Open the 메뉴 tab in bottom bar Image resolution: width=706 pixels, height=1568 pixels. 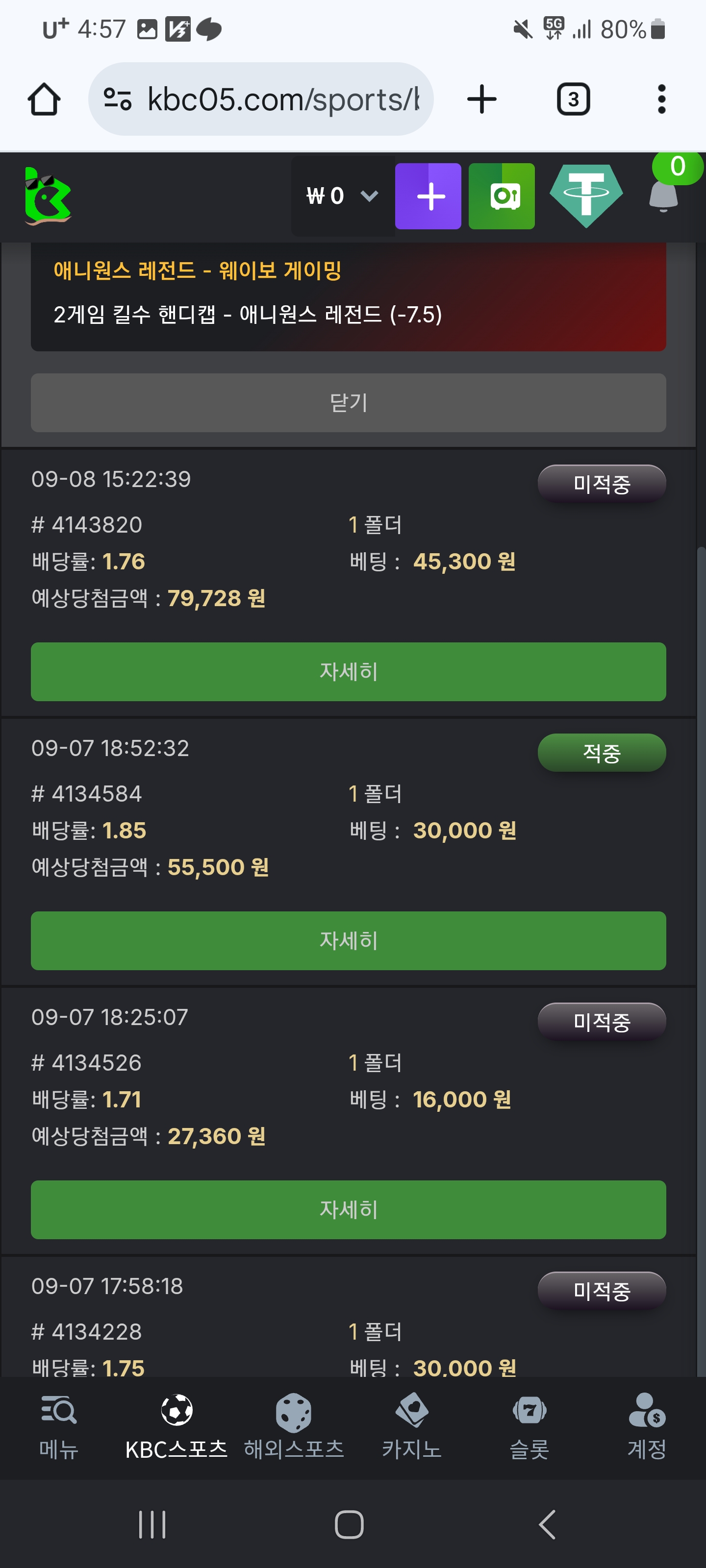[58, 1426]
